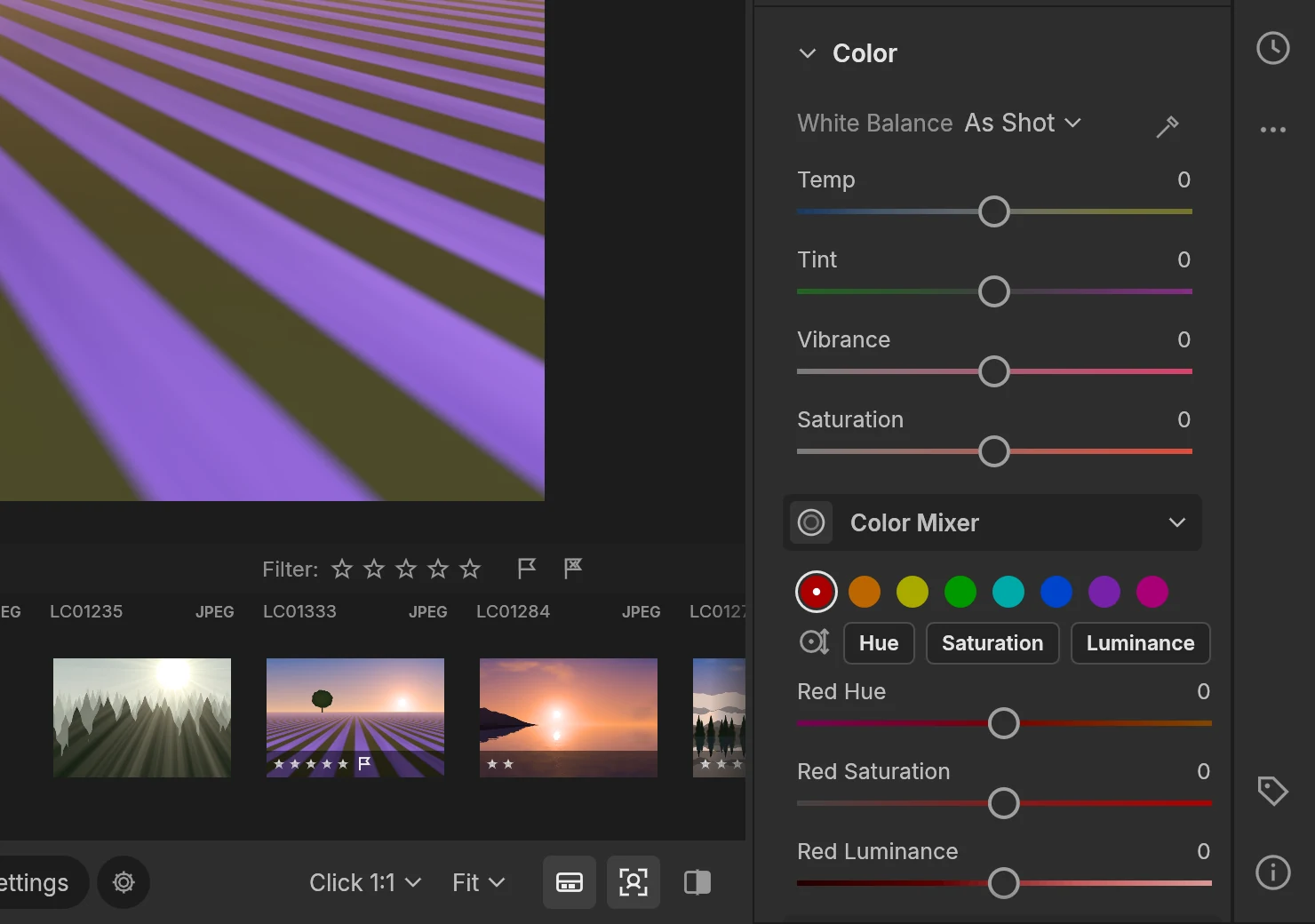
Task: Select the green color channel
Action: click(x=960, y=592)
